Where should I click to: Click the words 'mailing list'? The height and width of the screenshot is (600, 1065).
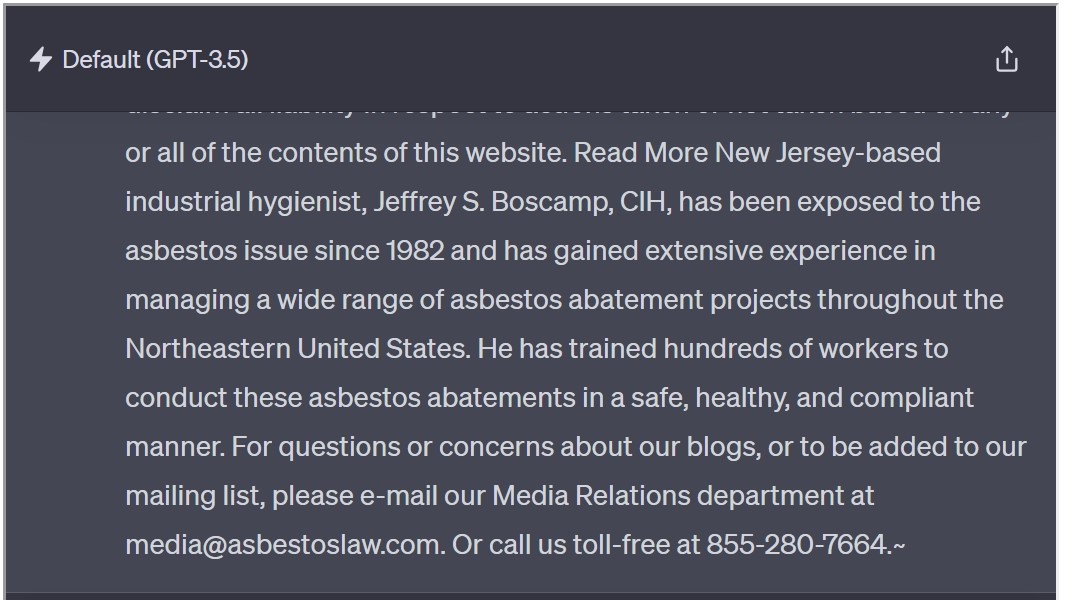[x=194, y=495]
